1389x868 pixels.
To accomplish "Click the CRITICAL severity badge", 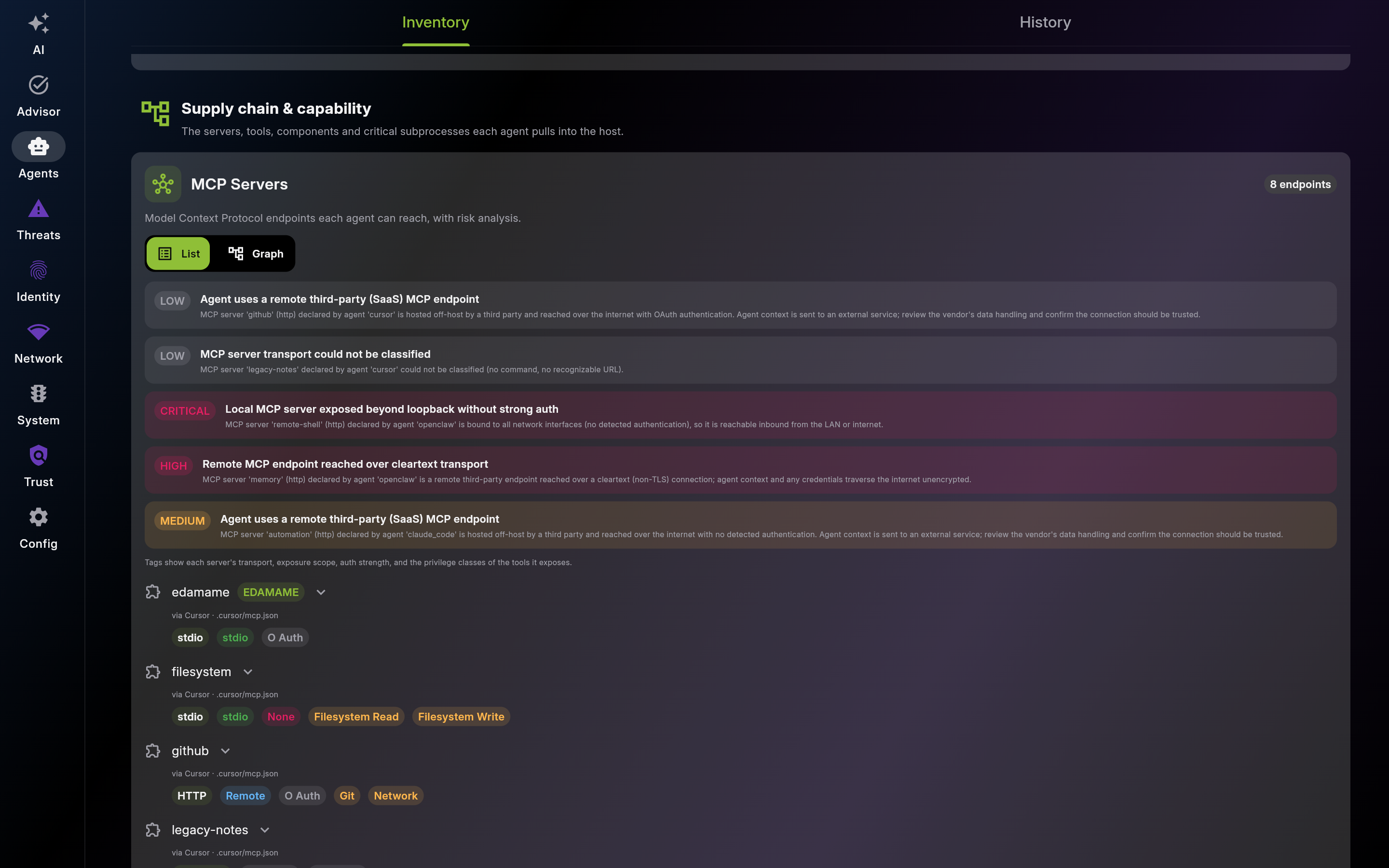I will (185, 411).
